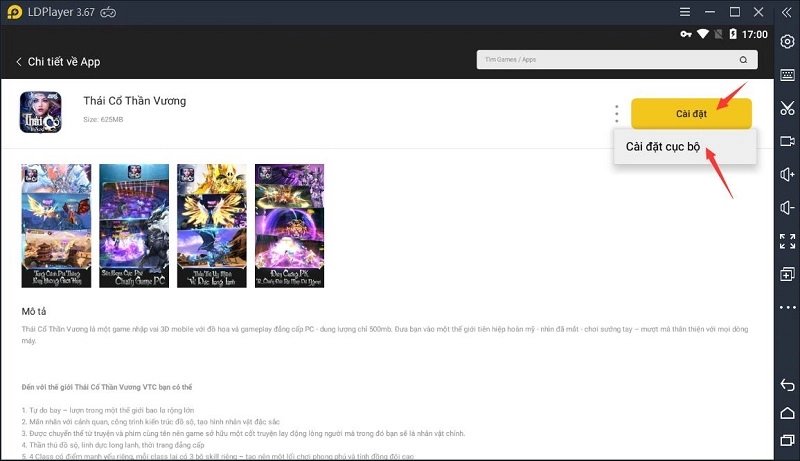The image size is (800, 461).
Task: Click the Size: 625MB text
Action: click(103, 119)
